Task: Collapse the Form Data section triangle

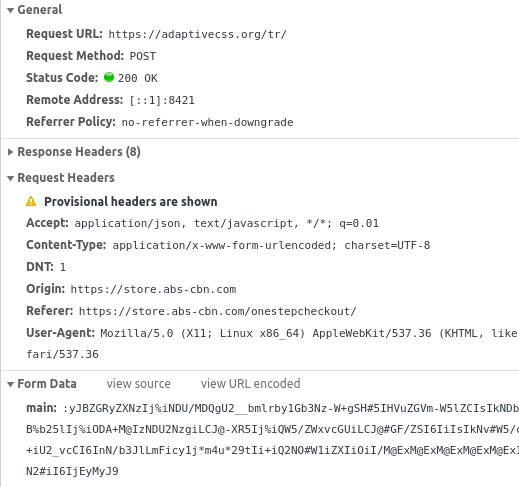Action: click(x=10, y=384)
